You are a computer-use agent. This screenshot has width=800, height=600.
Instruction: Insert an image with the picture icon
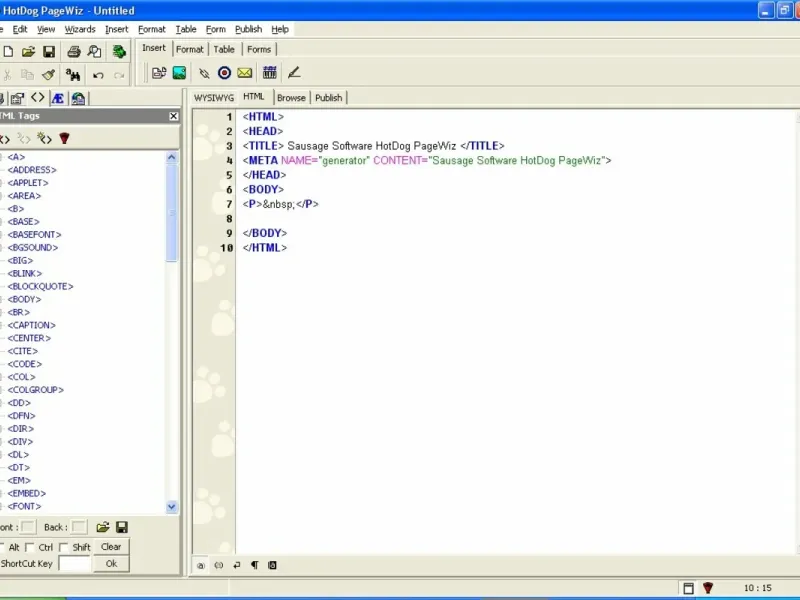point(180,73)
